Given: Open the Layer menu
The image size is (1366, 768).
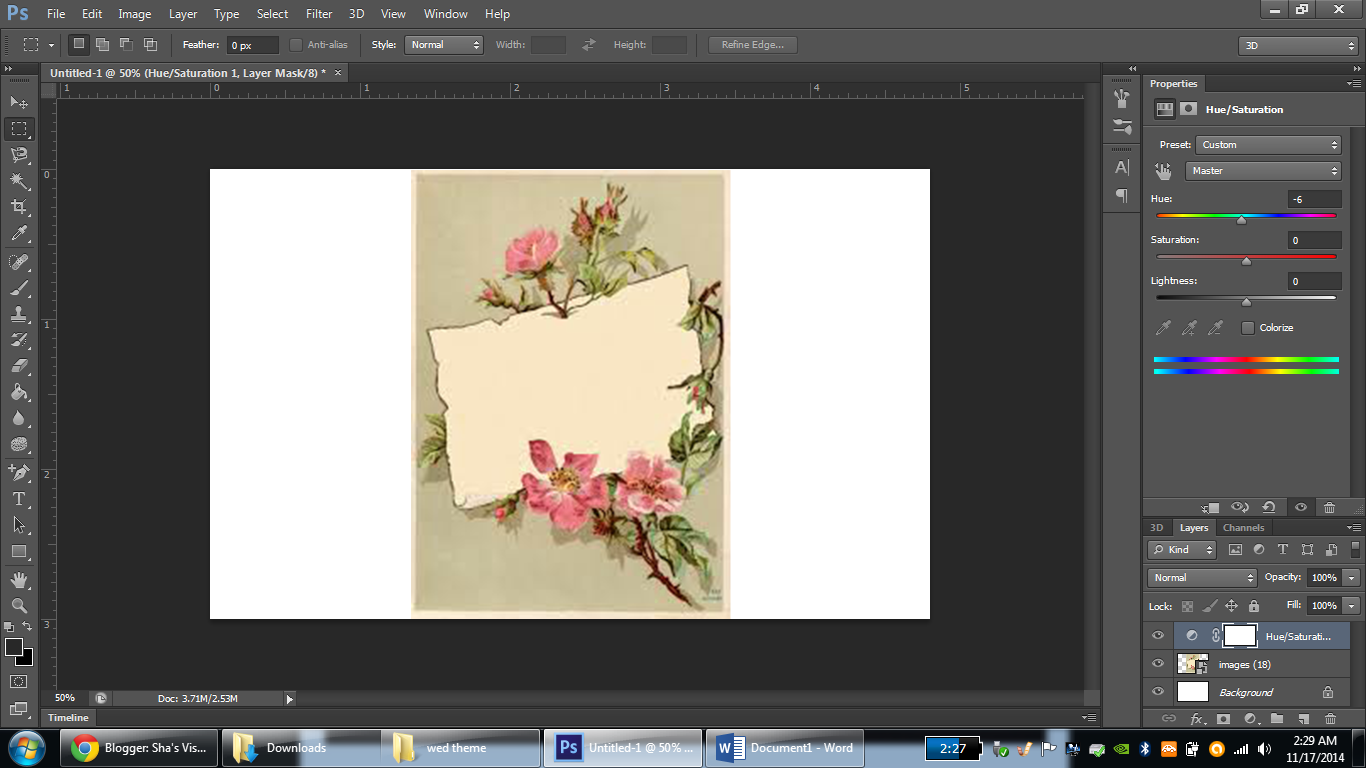Looking at the screenshot, I should [x=183, y=14].
